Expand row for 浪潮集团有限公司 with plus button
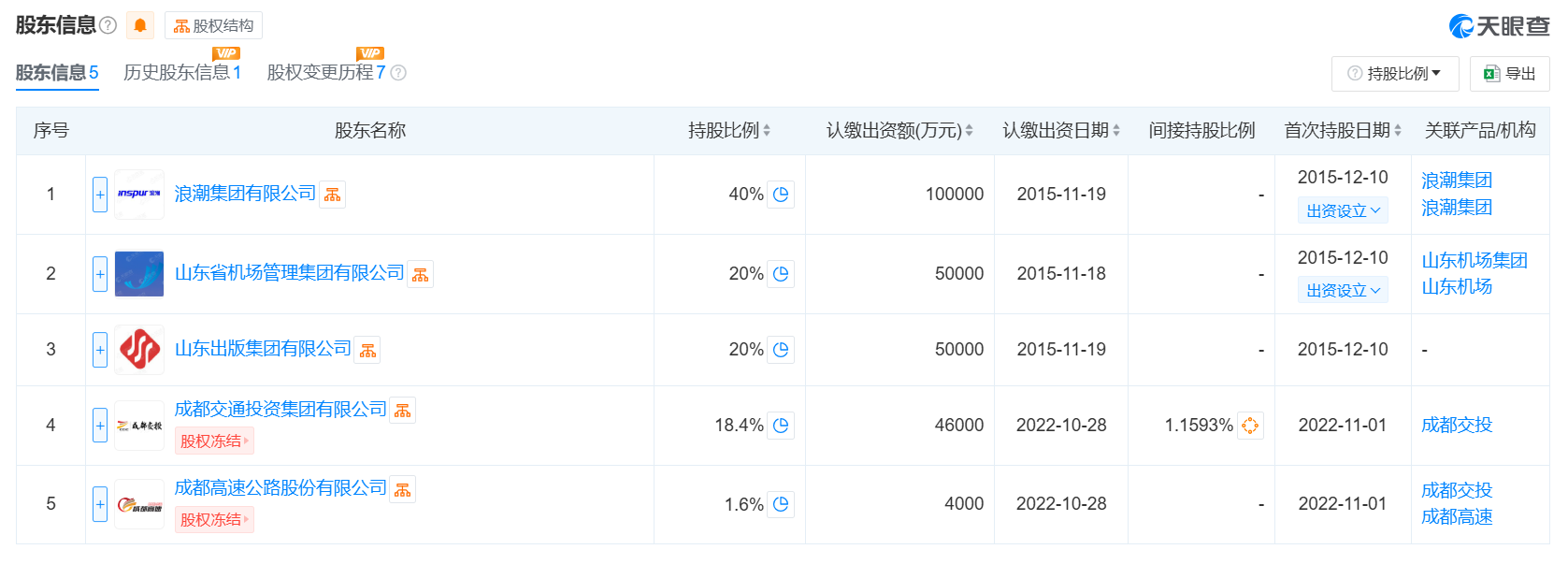This screenshot has height=564, width=1568. (x=100, y=195)
